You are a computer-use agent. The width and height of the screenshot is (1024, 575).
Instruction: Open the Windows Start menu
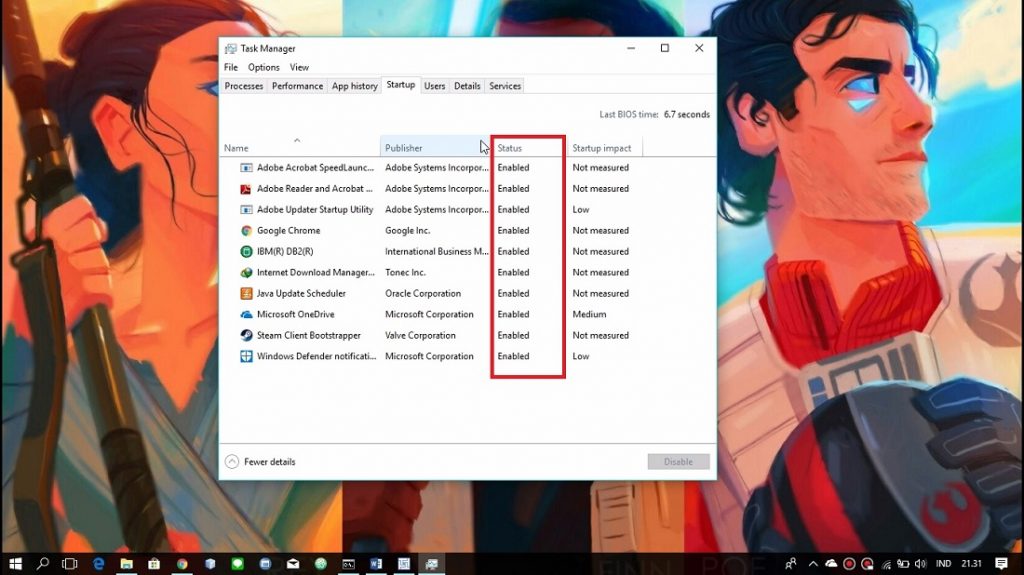pyautogui.click(x=15, y=564)
